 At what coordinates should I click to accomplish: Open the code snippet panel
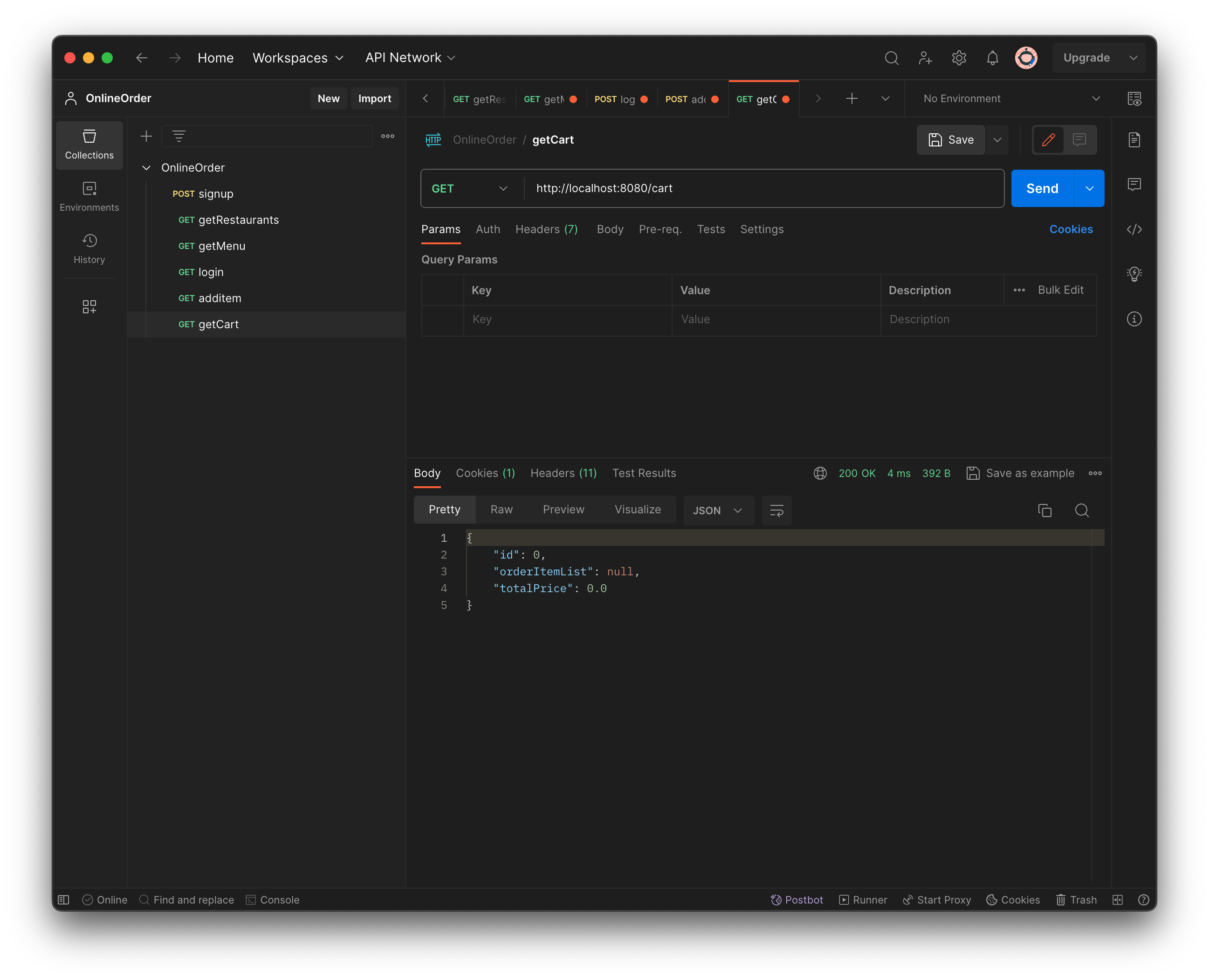tap(1134, 229)
